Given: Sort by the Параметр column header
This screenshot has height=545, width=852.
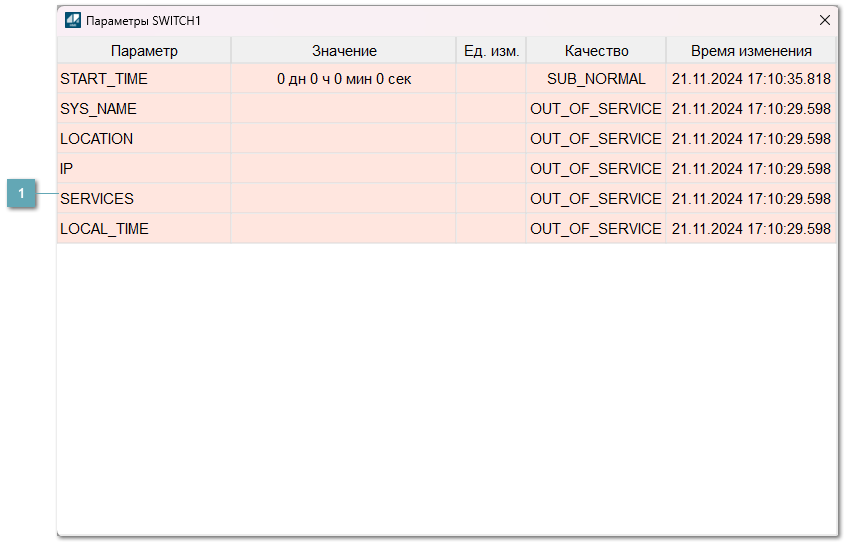Looking at the screenshot, I should (144, 51).
